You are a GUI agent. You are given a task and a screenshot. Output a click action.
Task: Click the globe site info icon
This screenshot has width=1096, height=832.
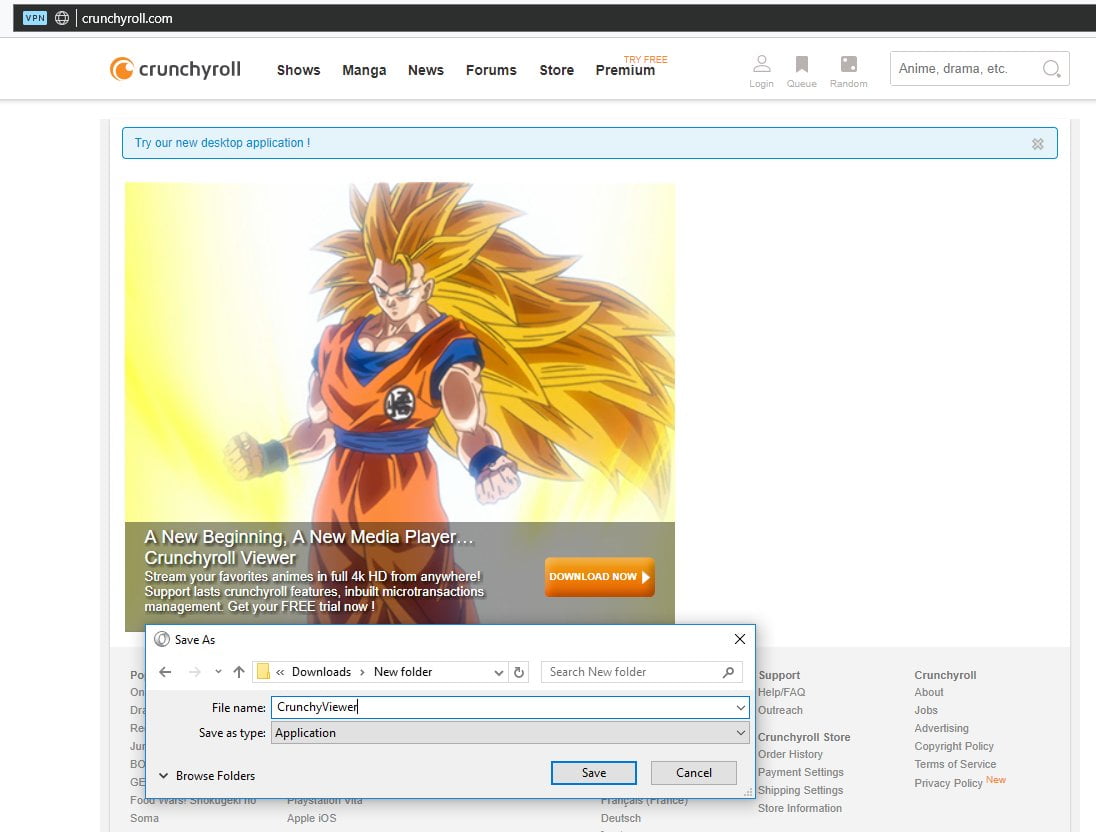tap(62, 18)
